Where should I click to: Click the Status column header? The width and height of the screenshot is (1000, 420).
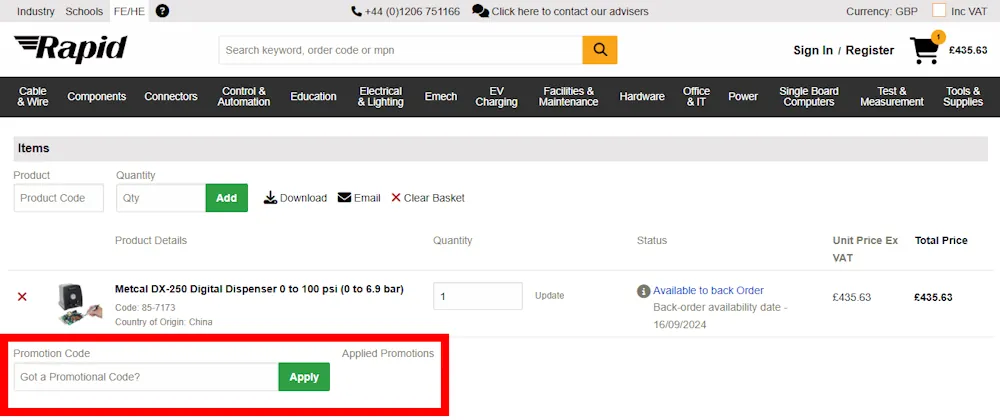click(x=652, y=240)
